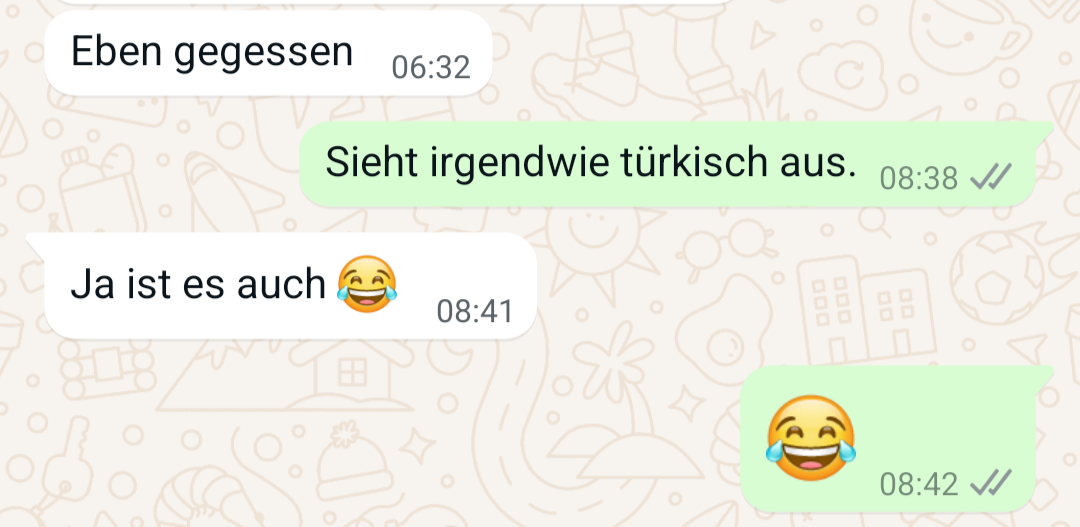1080x527 pixels.
Task: Tap the 06:32 timestamp
Action: pos(430,68)
